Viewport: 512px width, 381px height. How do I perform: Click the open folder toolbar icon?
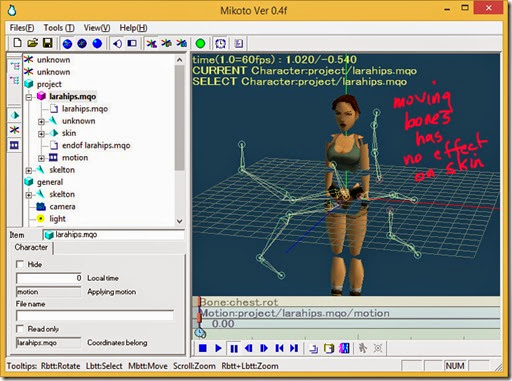[x=33, y=43]
